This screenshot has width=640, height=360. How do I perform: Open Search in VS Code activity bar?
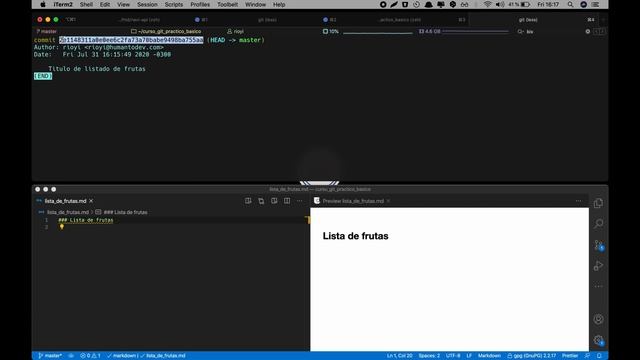[x=598, y=223]
